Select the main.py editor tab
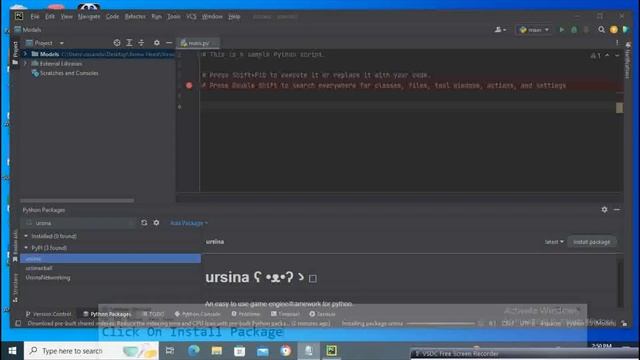 198,43
